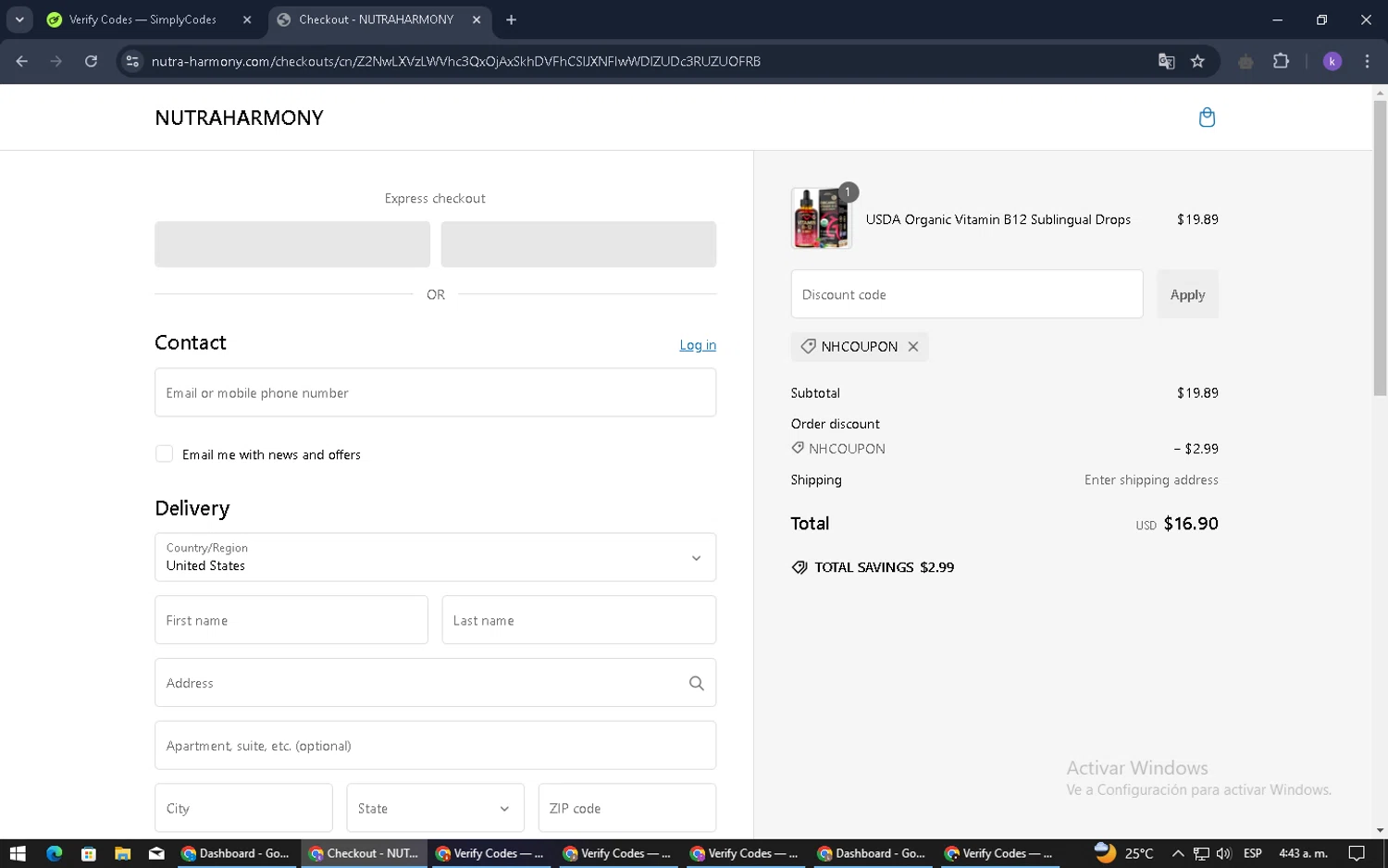Focus the Email or mobile phone number field
The width and height of the screenshot is (1388, 868).
pos(435,392)
